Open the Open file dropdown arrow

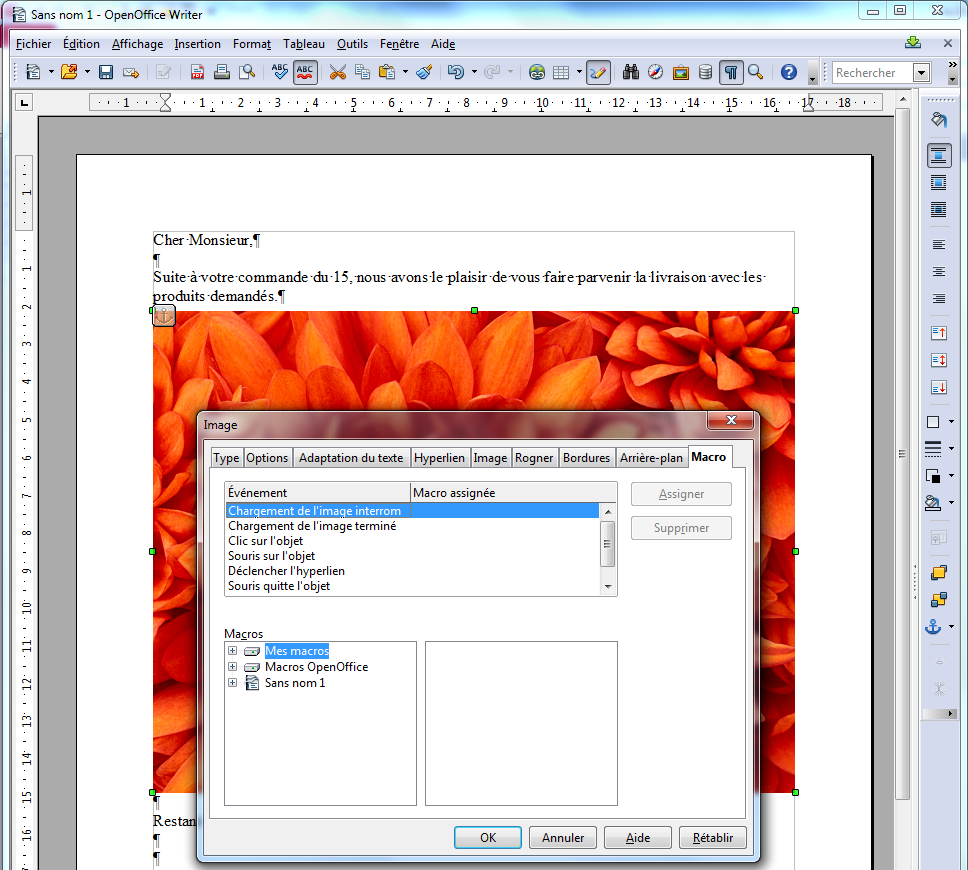87,72
